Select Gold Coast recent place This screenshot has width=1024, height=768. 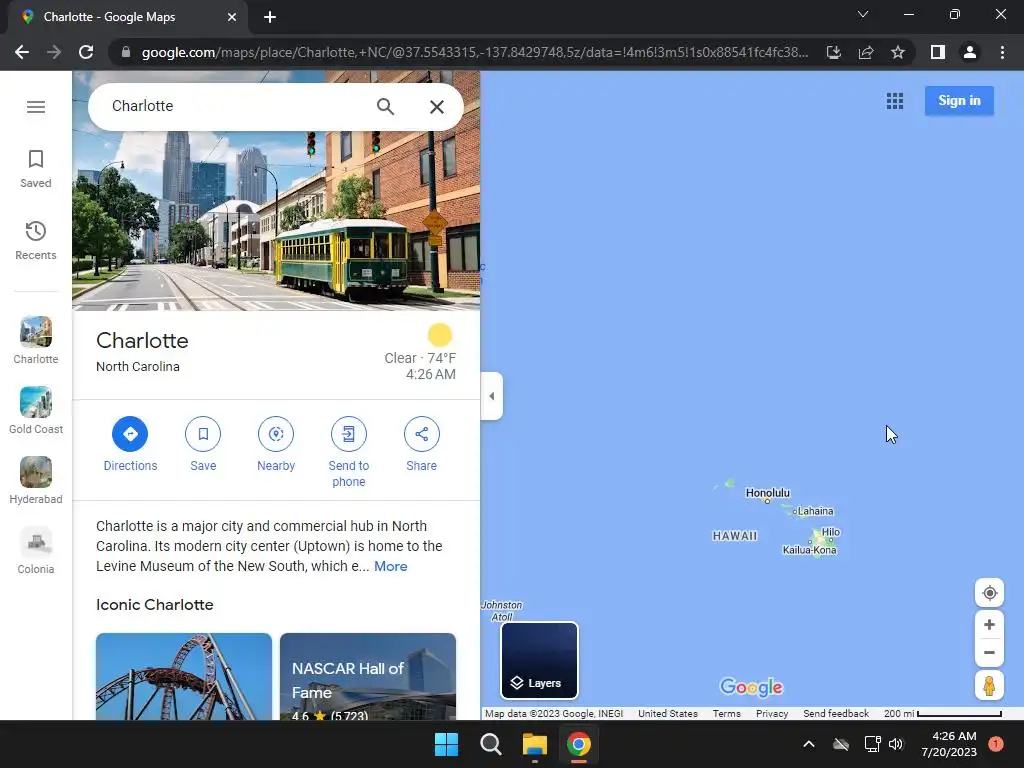click(36, 410)
